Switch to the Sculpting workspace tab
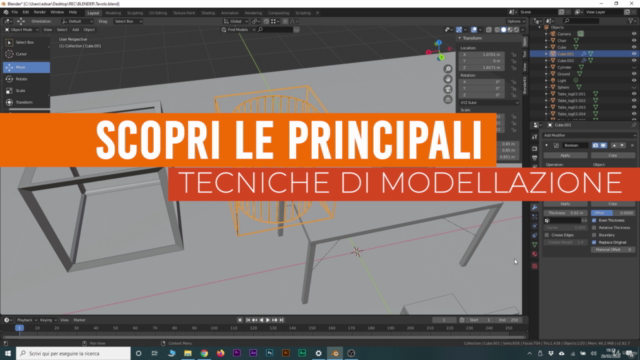This screenshot has height=360, width=640. click(x=135, y=13)
